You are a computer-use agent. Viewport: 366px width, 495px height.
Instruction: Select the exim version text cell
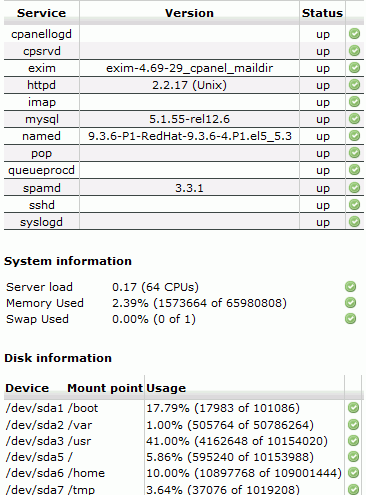(x=189, y=68)
